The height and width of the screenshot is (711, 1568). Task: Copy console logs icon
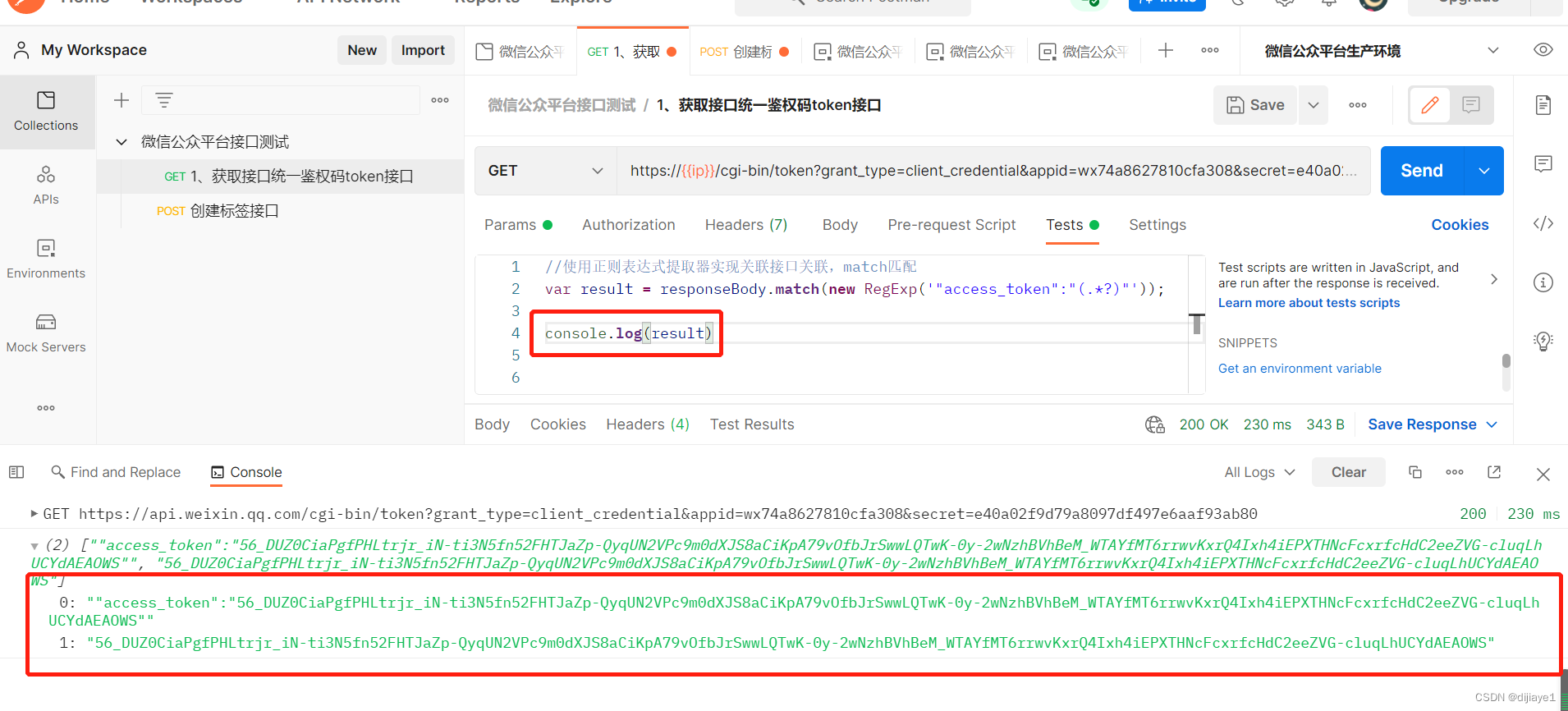[x=1415, y=472]
